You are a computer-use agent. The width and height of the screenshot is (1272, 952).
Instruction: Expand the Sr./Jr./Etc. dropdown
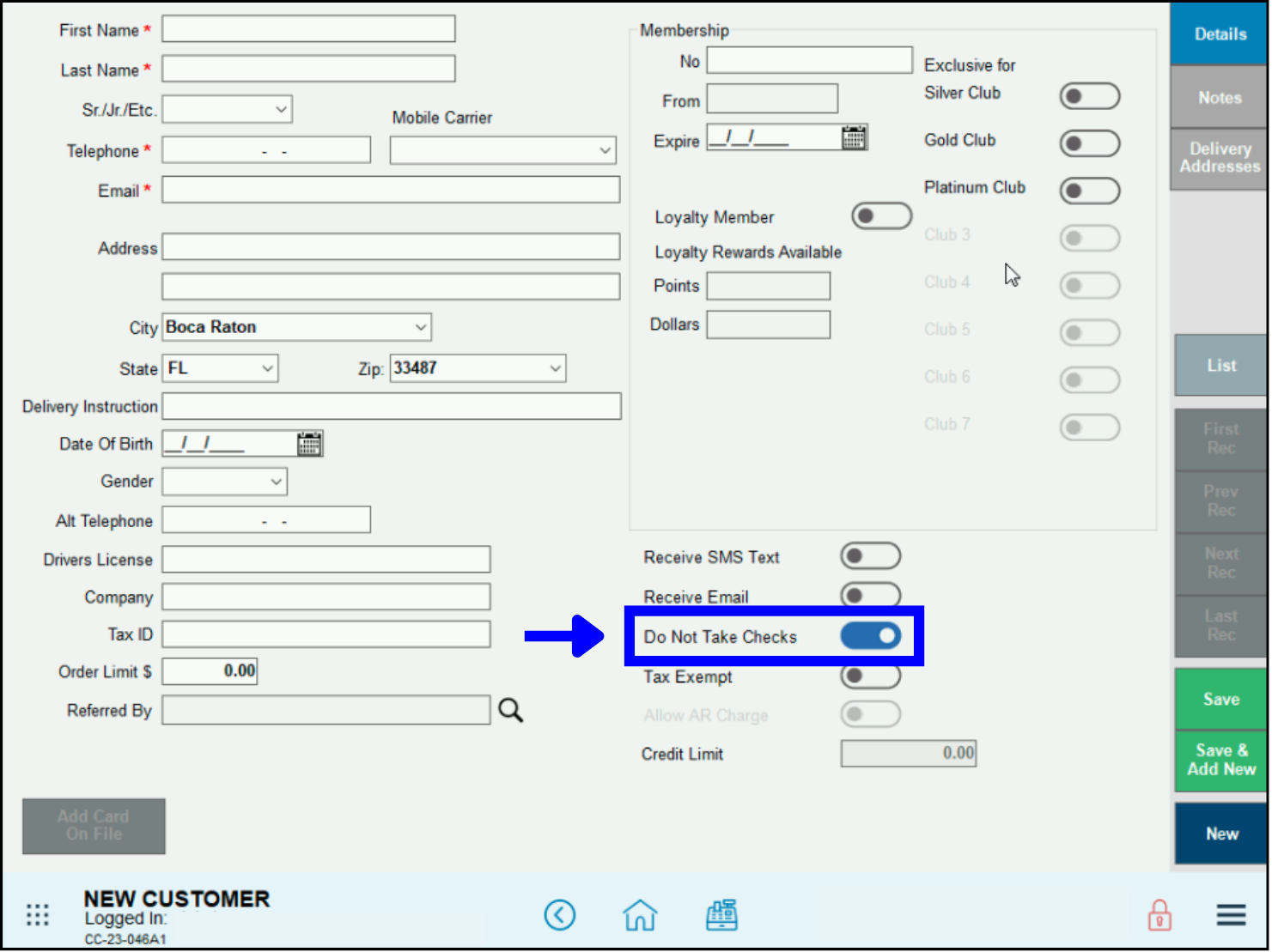228,109
